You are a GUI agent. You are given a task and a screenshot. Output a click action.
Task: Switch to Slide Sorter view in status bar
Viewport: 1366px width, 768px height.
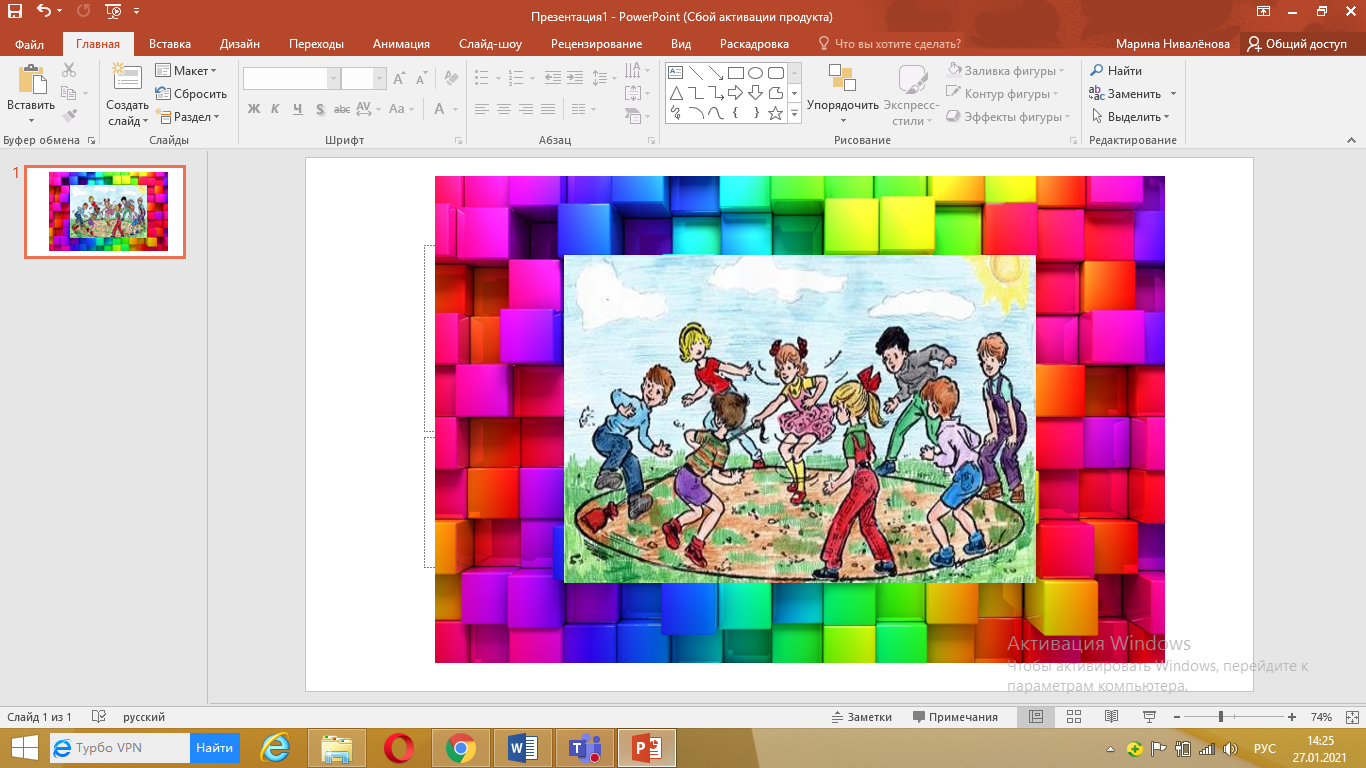pyautogui.click(x=1074, y=717)
